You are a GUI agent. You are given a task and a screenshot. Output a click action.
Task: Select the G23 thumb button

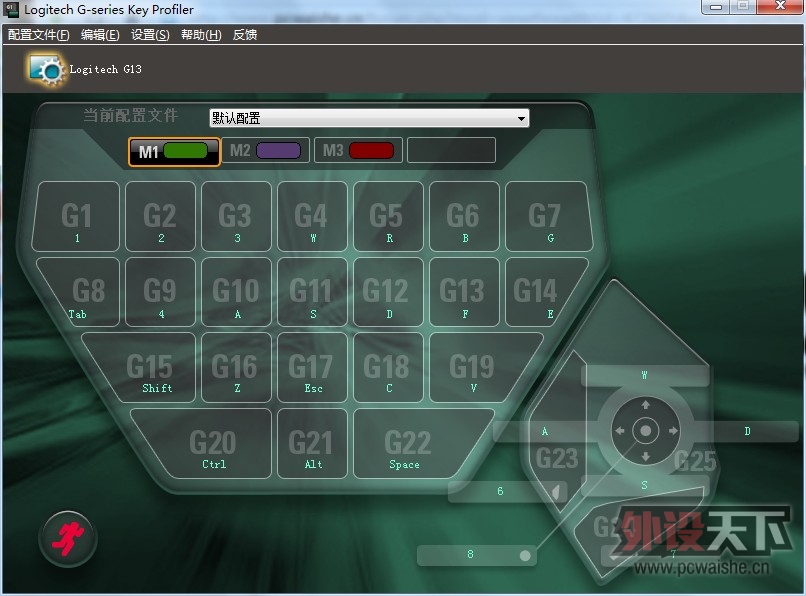[x=557, y=458]
